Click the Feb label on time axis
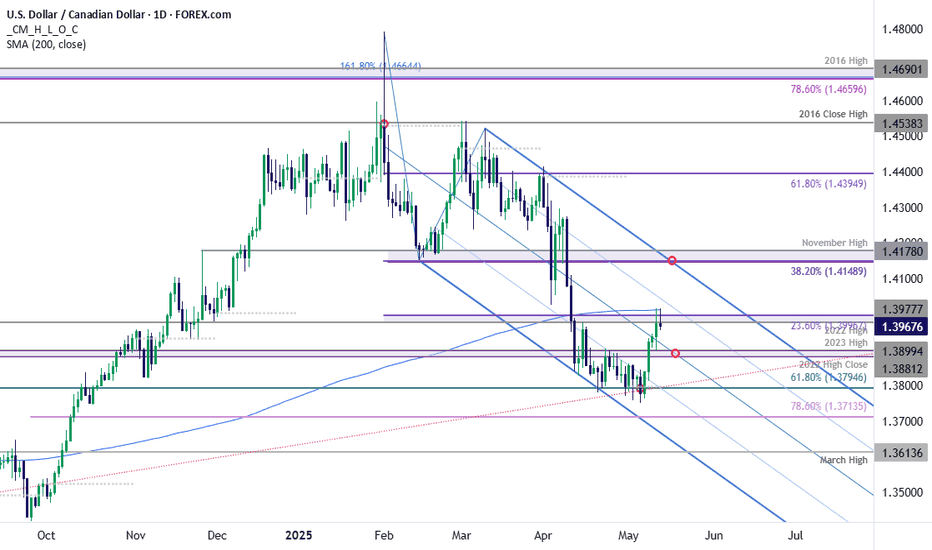This screenshot has height=550, width=932. (384, 535)
